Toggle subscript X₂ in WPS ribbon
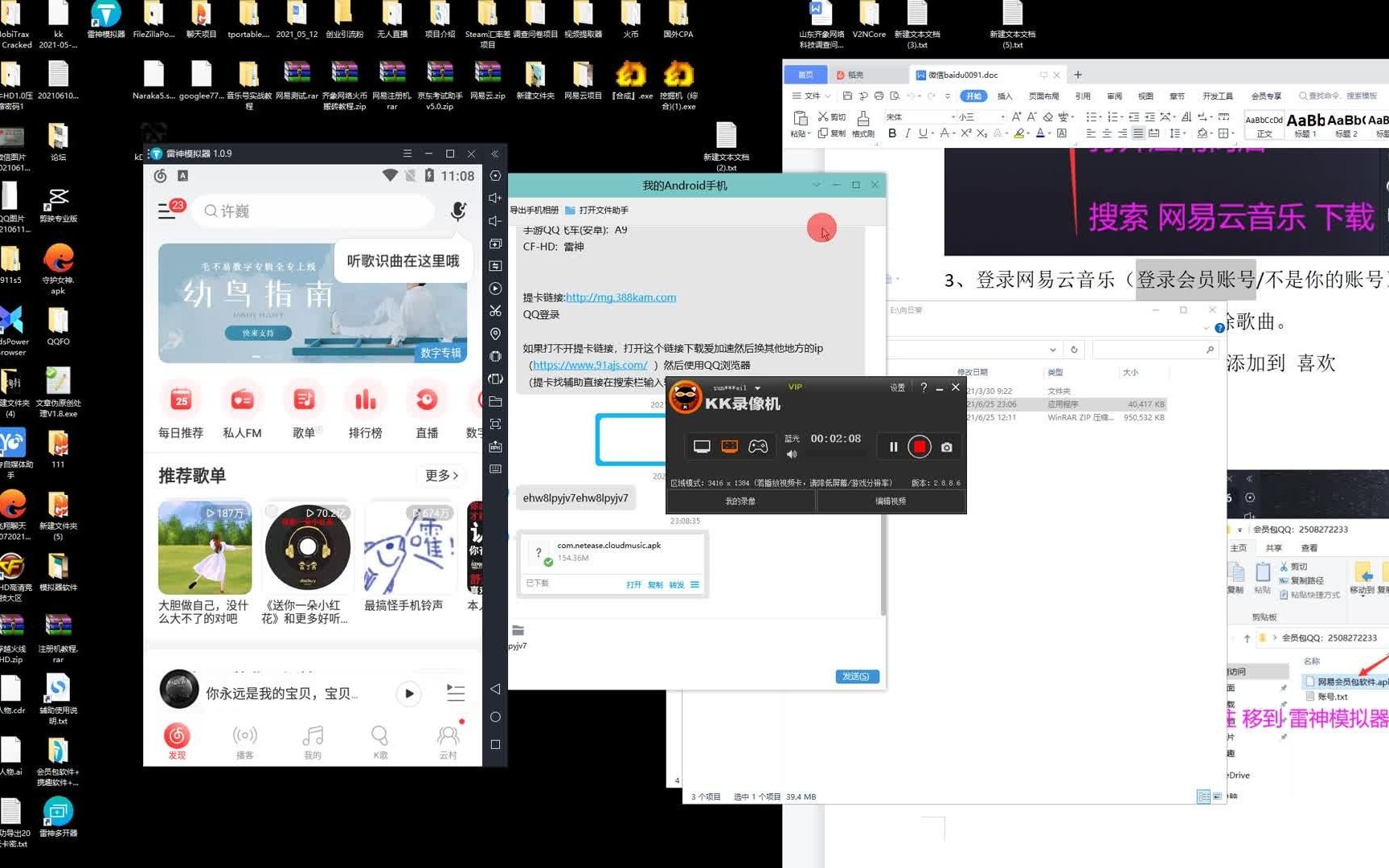 981,133
